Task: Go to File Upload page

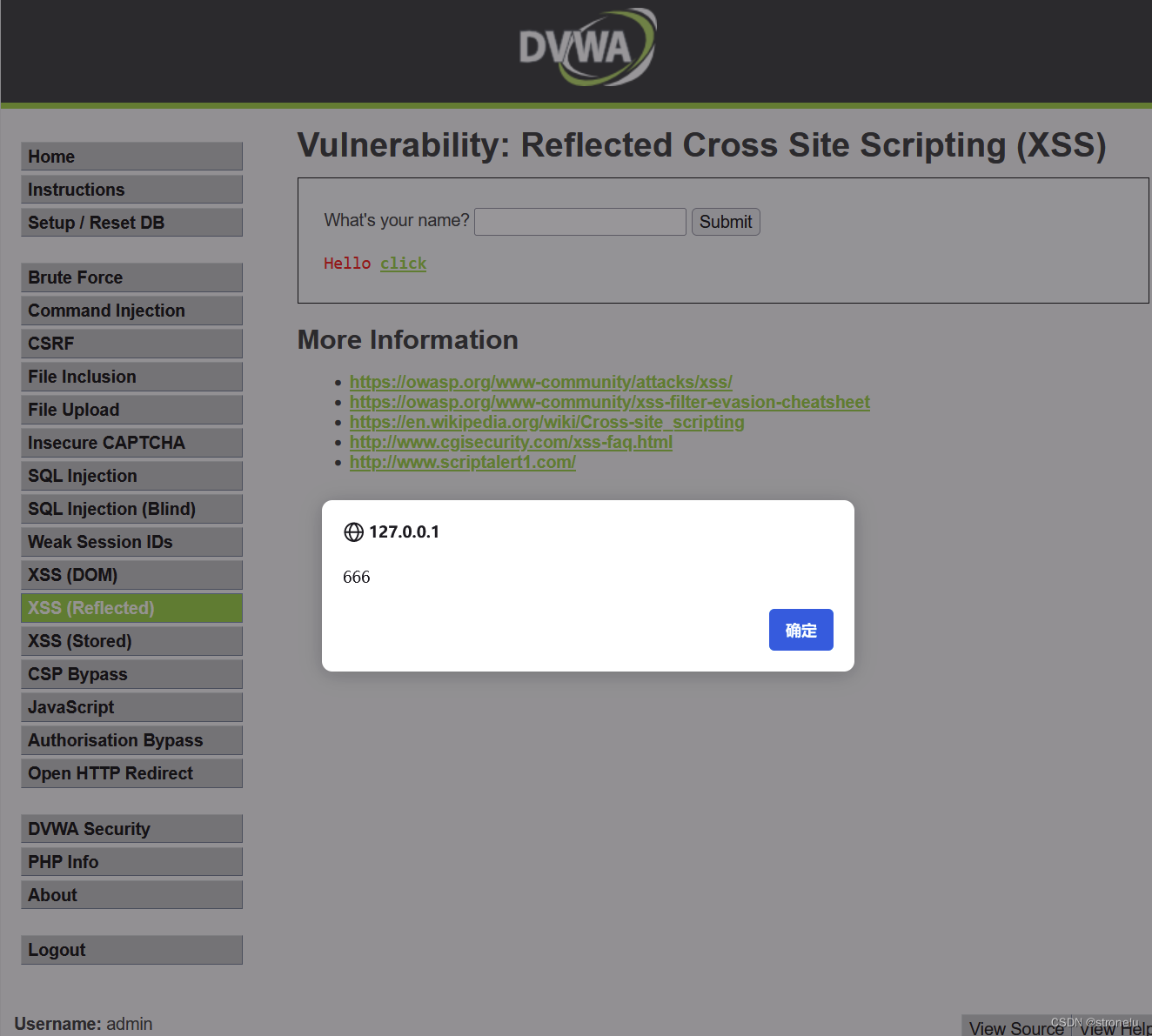Action: tap(131, 410)
